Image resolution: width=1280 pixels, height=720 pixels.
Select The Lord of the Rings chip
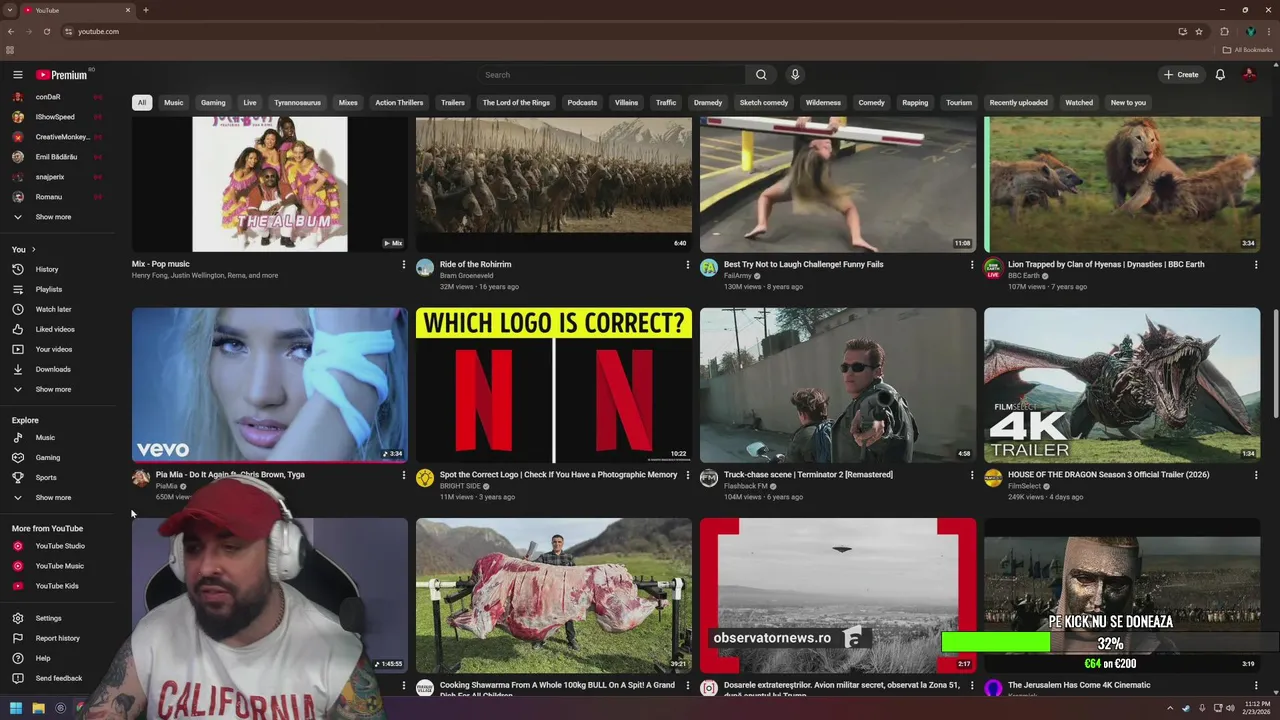[x=516, y=102]
